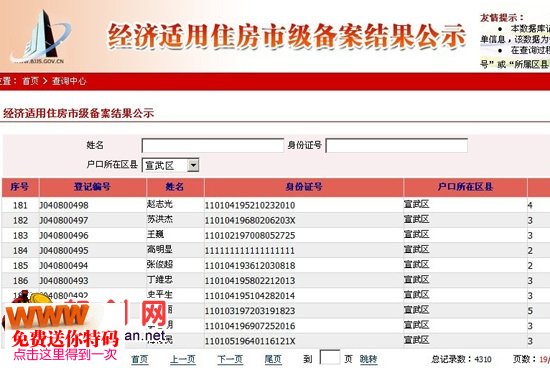Click the 身份证号 column header
This screenshot has width=550, height=368.
coord(304,187)
